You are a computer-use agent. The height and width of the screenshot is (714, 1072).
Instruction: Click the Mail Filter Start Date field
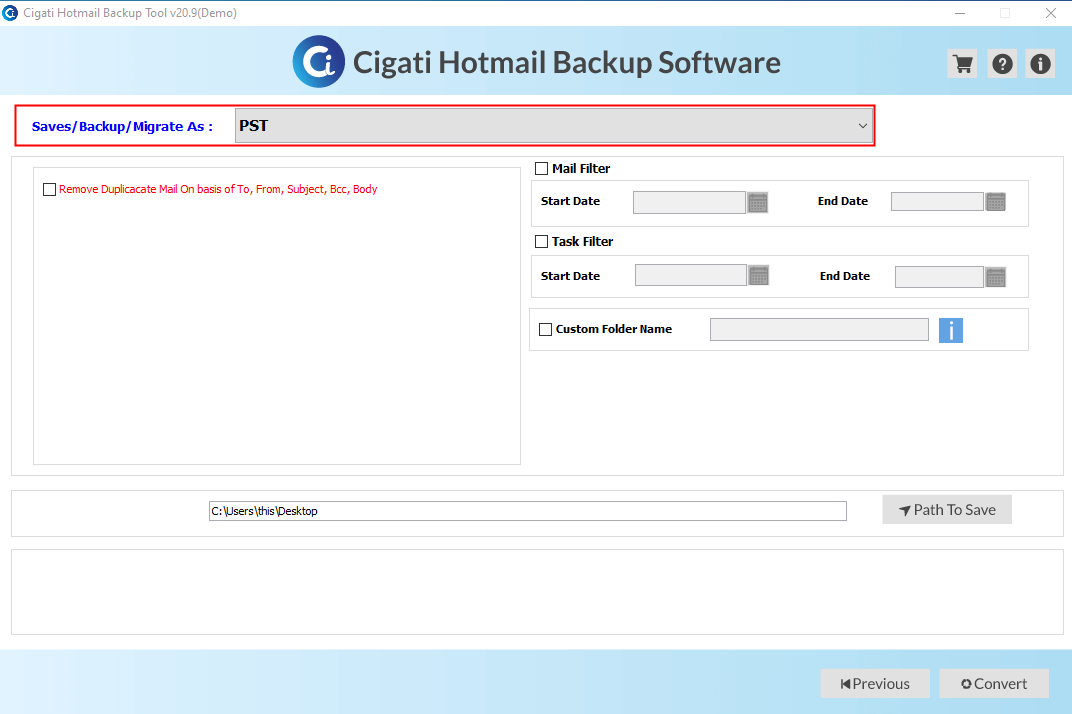tap(689, 202)
